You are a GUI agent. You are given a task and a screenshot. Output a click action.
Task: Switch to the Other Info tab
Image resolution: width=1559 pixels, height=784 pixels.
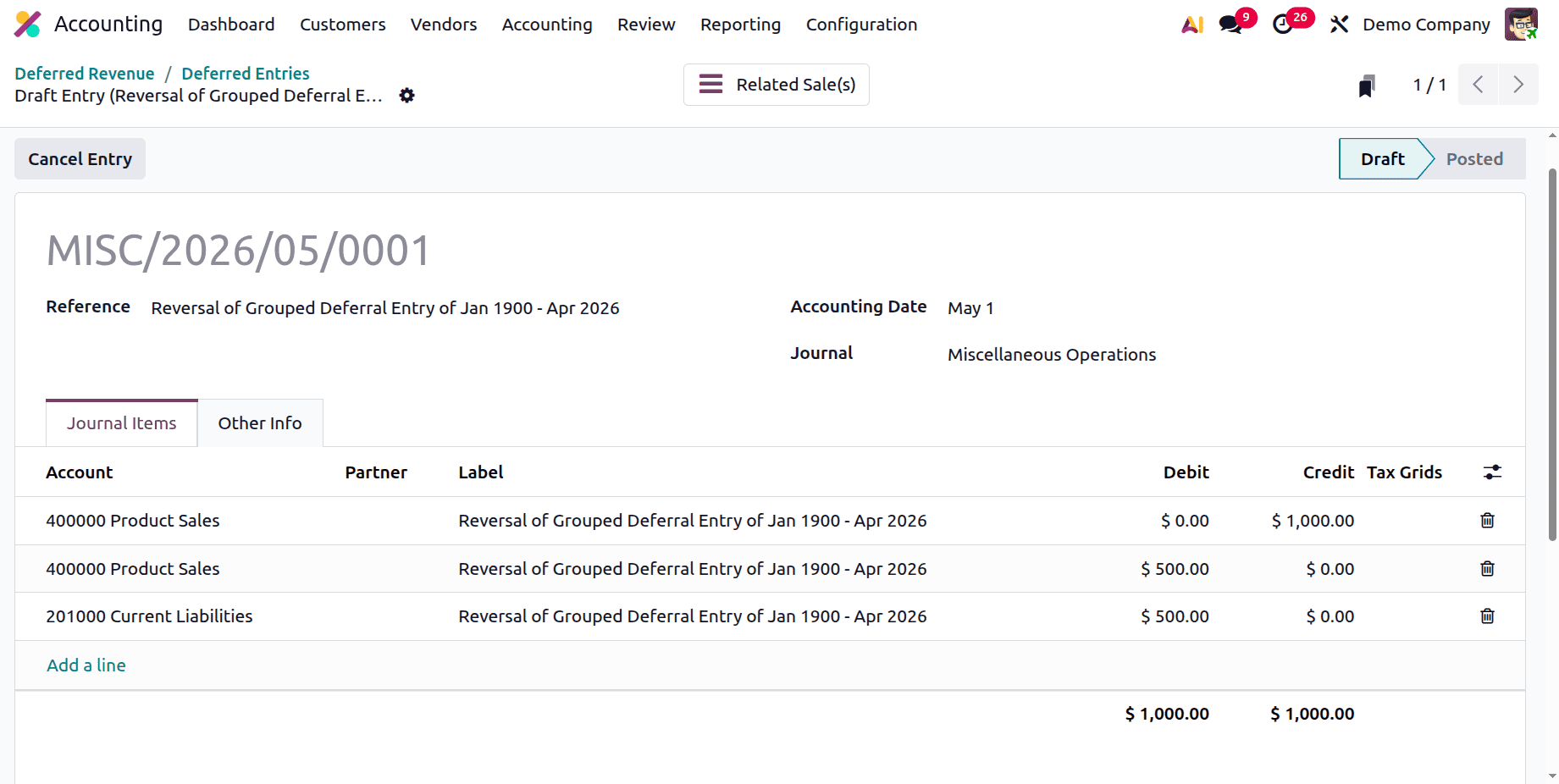click(x=260, y=422)
